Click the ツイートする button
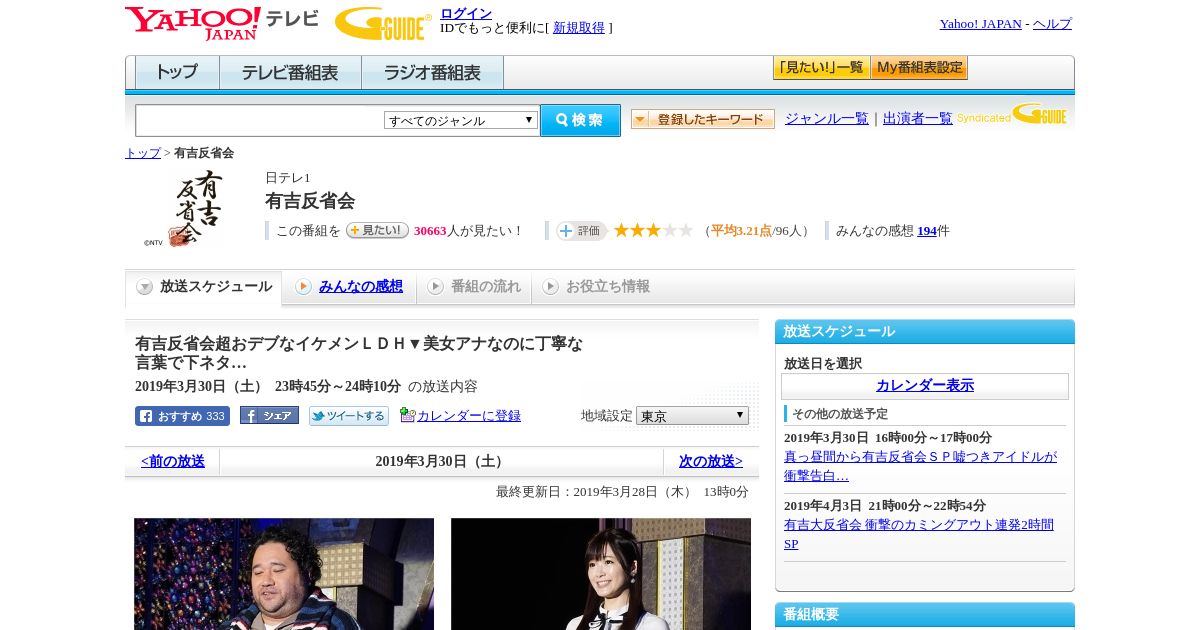Screen dimensions: 1200x630 click(x=348, y=416)
